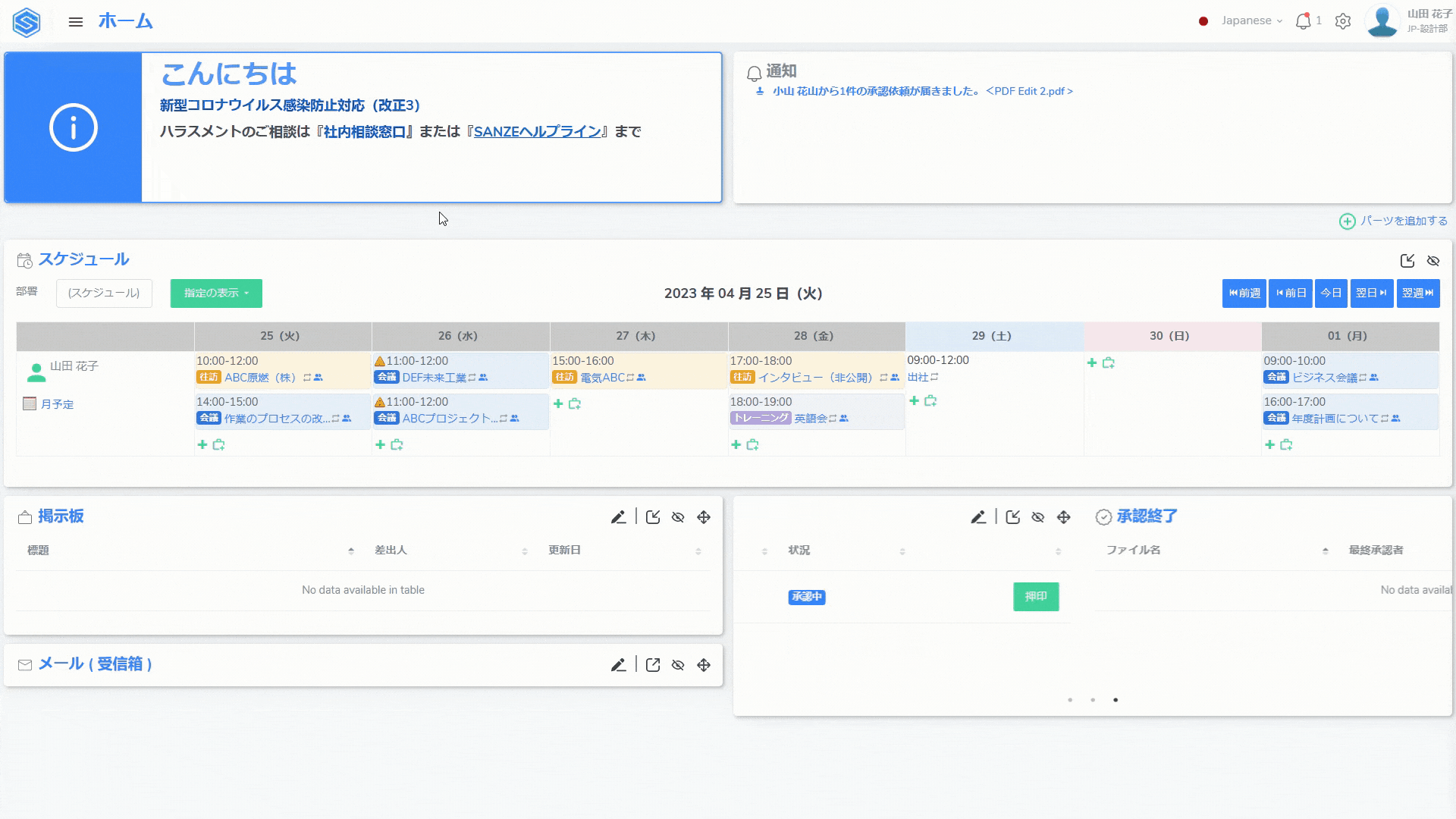The width and height of the screenshot is (1456, 819).
Task: Click the notification bell icon
Action: pyautogui.click(x=1303, y=21)
